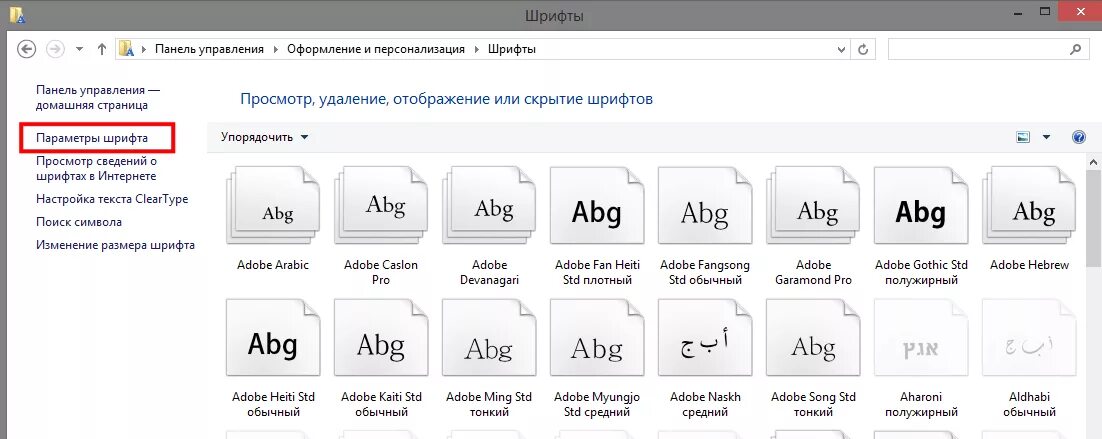Select the Adobe Devanagari font icon
This screenshot has width=1102, height=439.
[489, 206]
